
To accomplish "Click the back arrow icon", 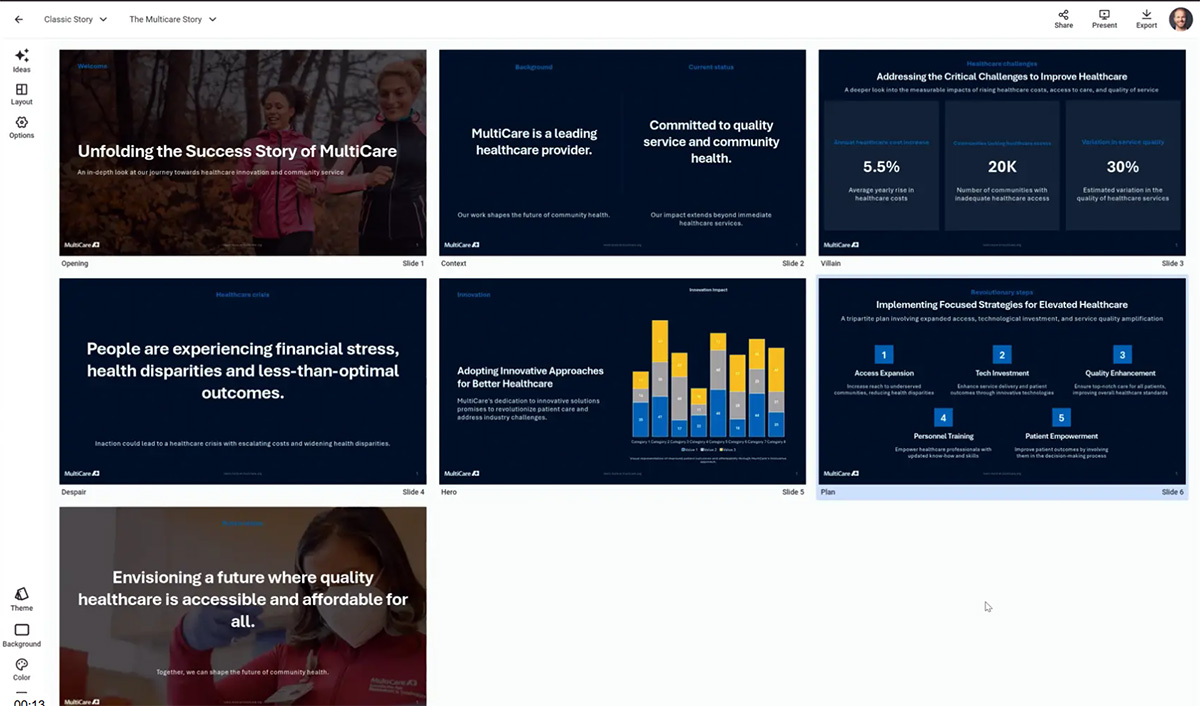I will click(x=19, y=19).
